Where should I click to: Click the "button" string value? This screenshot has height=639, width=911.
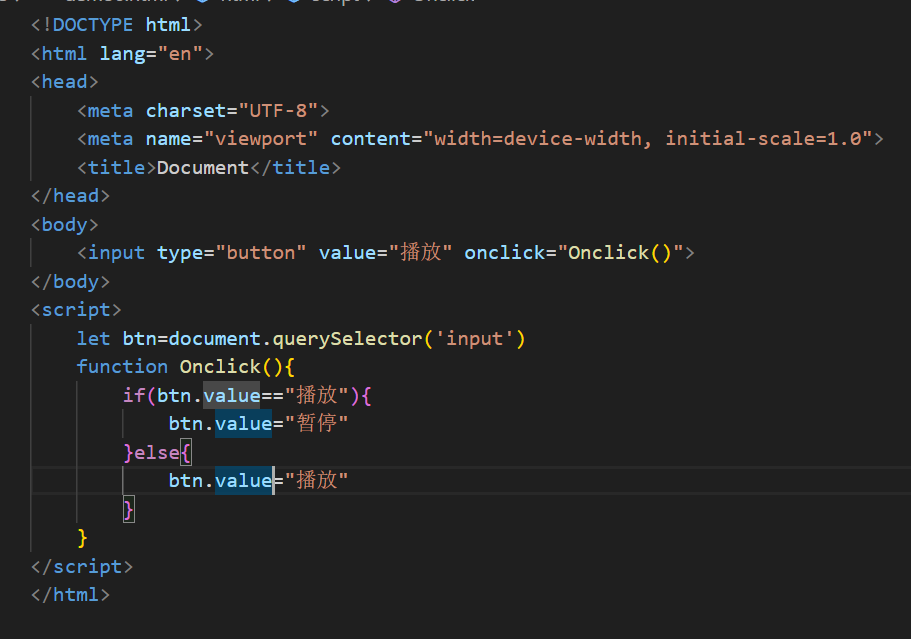click(x=261, y=253)
